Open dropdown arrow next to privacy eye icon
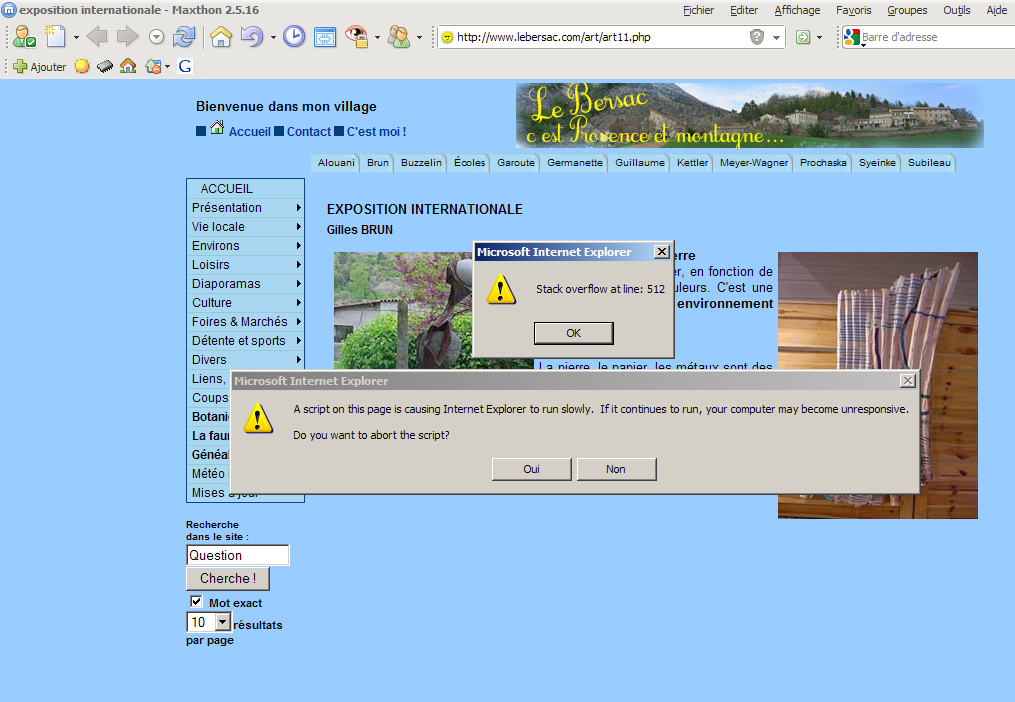Viewport: 1015px width, 702px height. (377, 38)
